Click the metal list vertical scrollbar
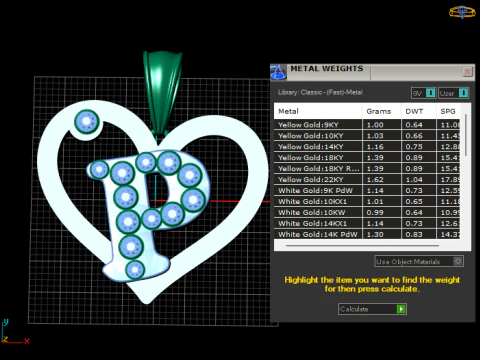Viewport: 480px width, 360px height. click(x=466, y=135)
